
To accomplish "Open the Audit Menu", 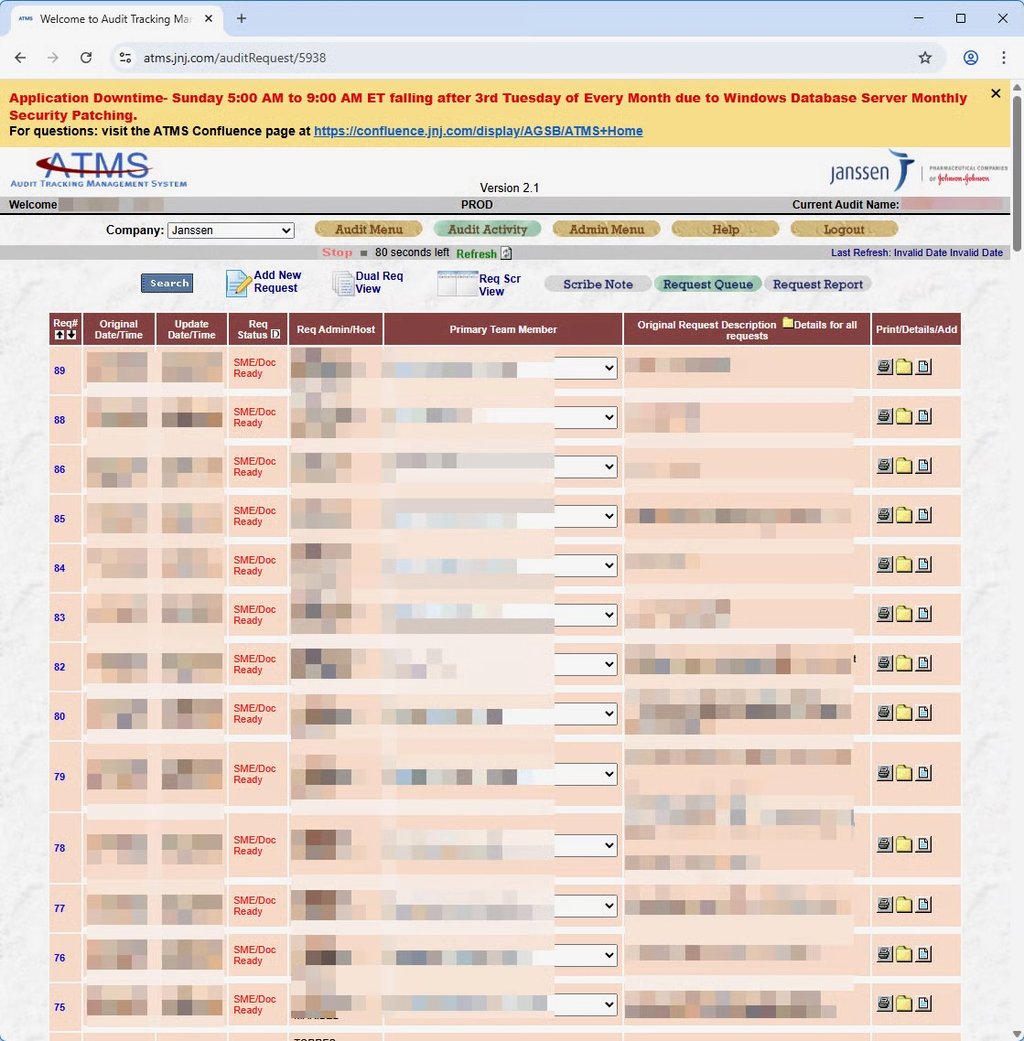I will click(x=369, y=229).
